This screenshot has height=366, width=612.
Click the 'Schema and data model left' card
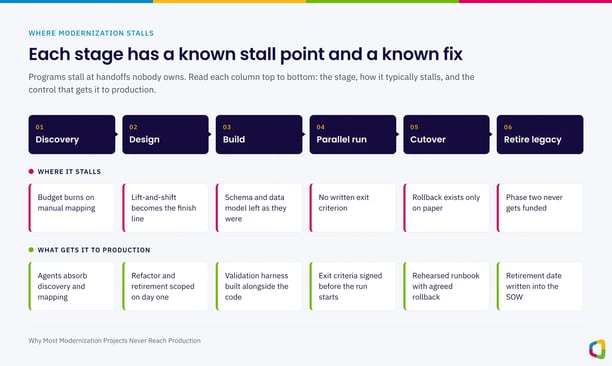click(x=259, y=208)
